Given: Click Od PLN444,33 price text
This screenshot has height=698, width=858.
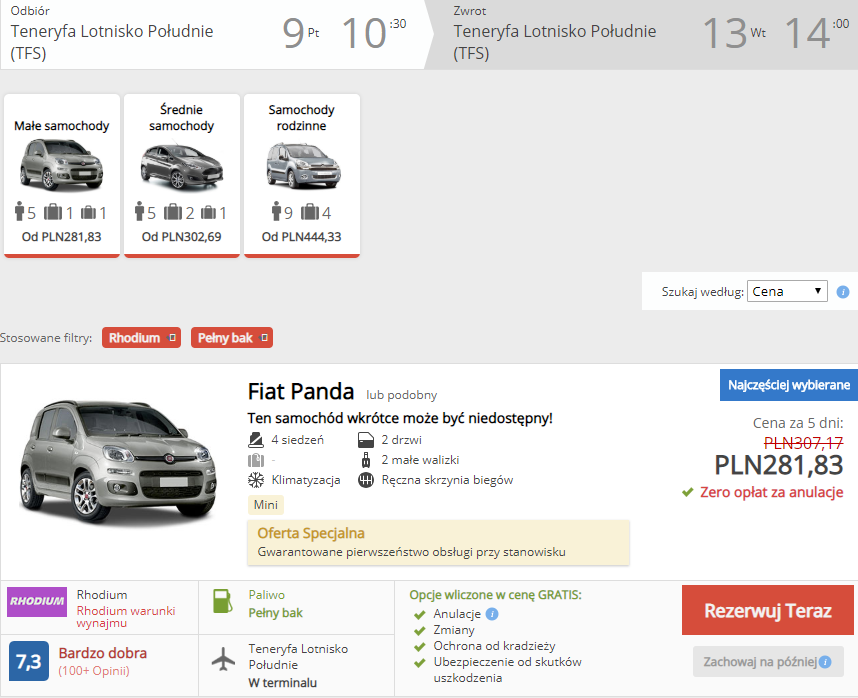Looking at the screenshot, I should tap(302, 237).
